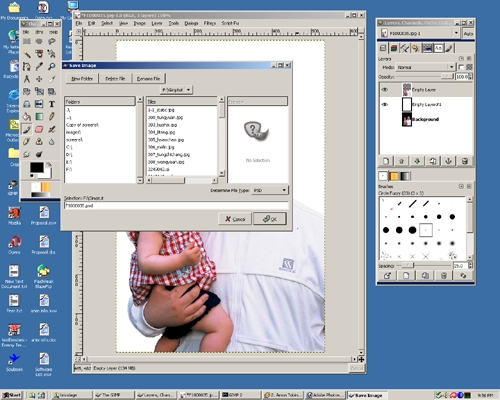The height and width of the screenshot is (400, 500).
Task: Select the Paths tool
Action: coord(27,66)
